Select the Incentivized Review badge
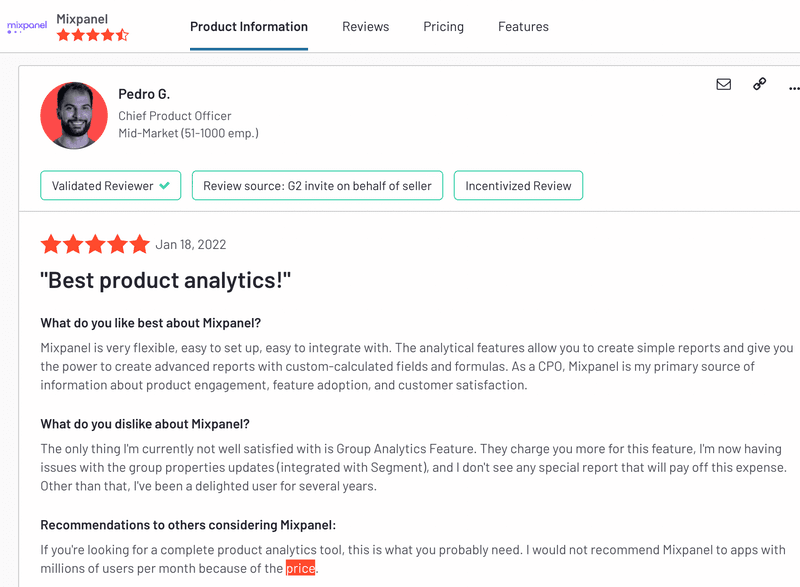800x587 pixels. (518, 185)
